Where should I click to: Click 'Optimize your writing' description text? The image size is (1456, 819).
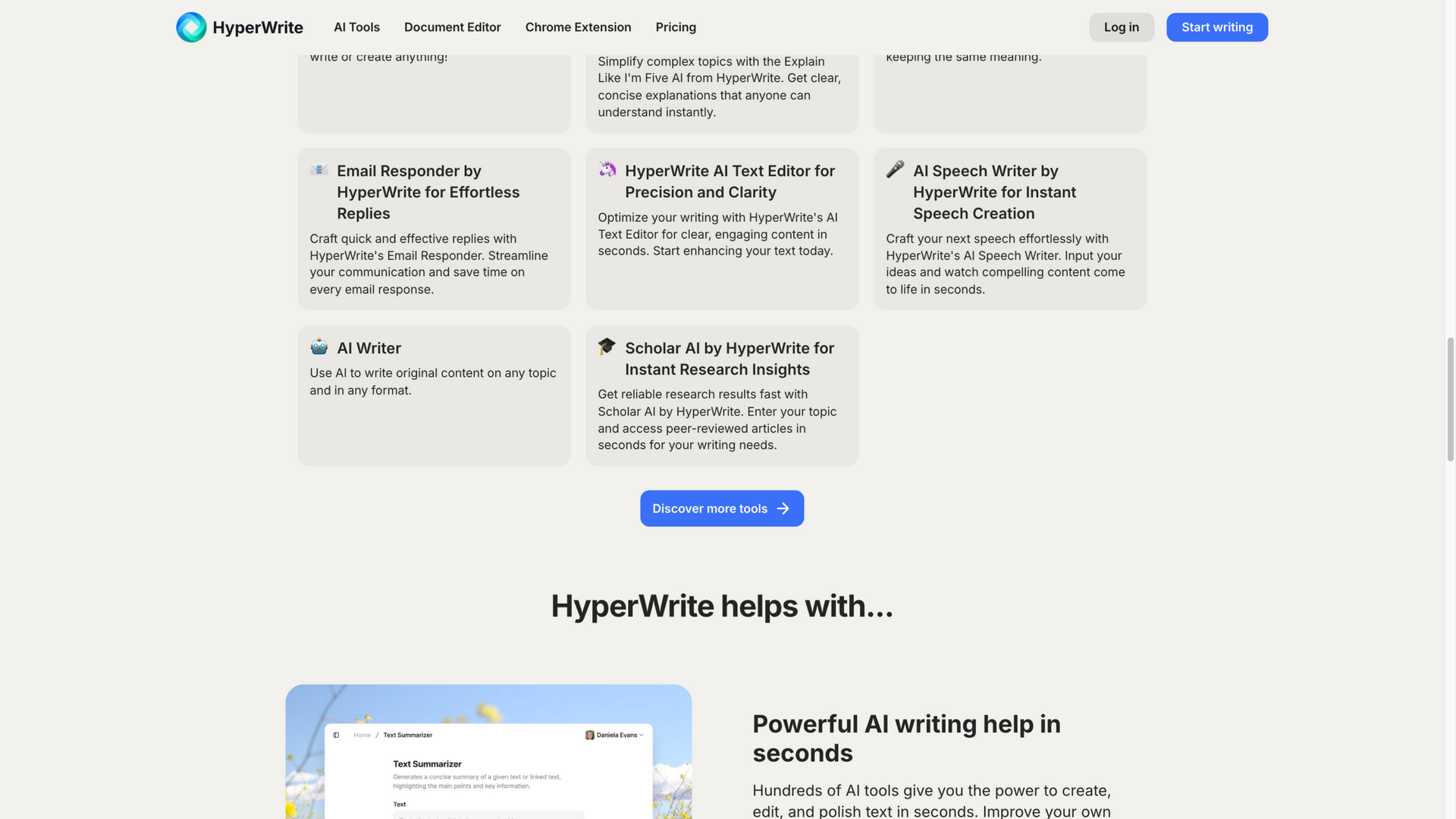[717, 234]
